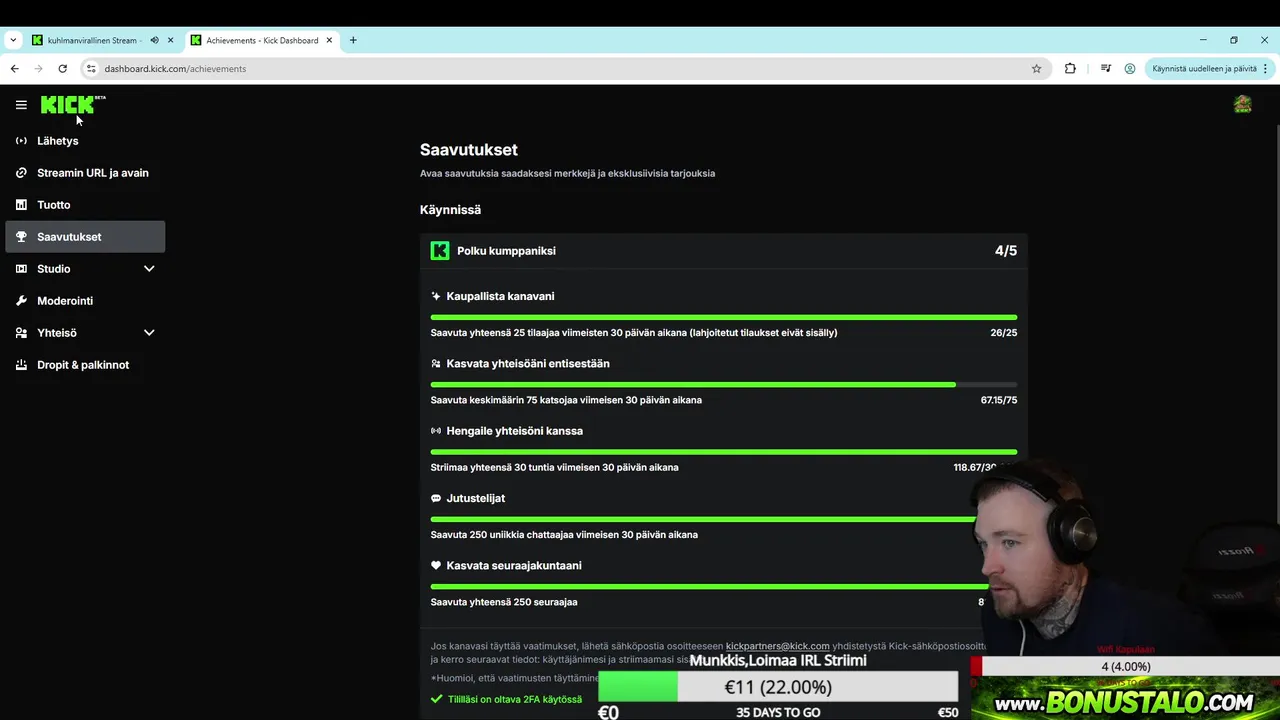Open the browser profile icon

point(1130,69)
